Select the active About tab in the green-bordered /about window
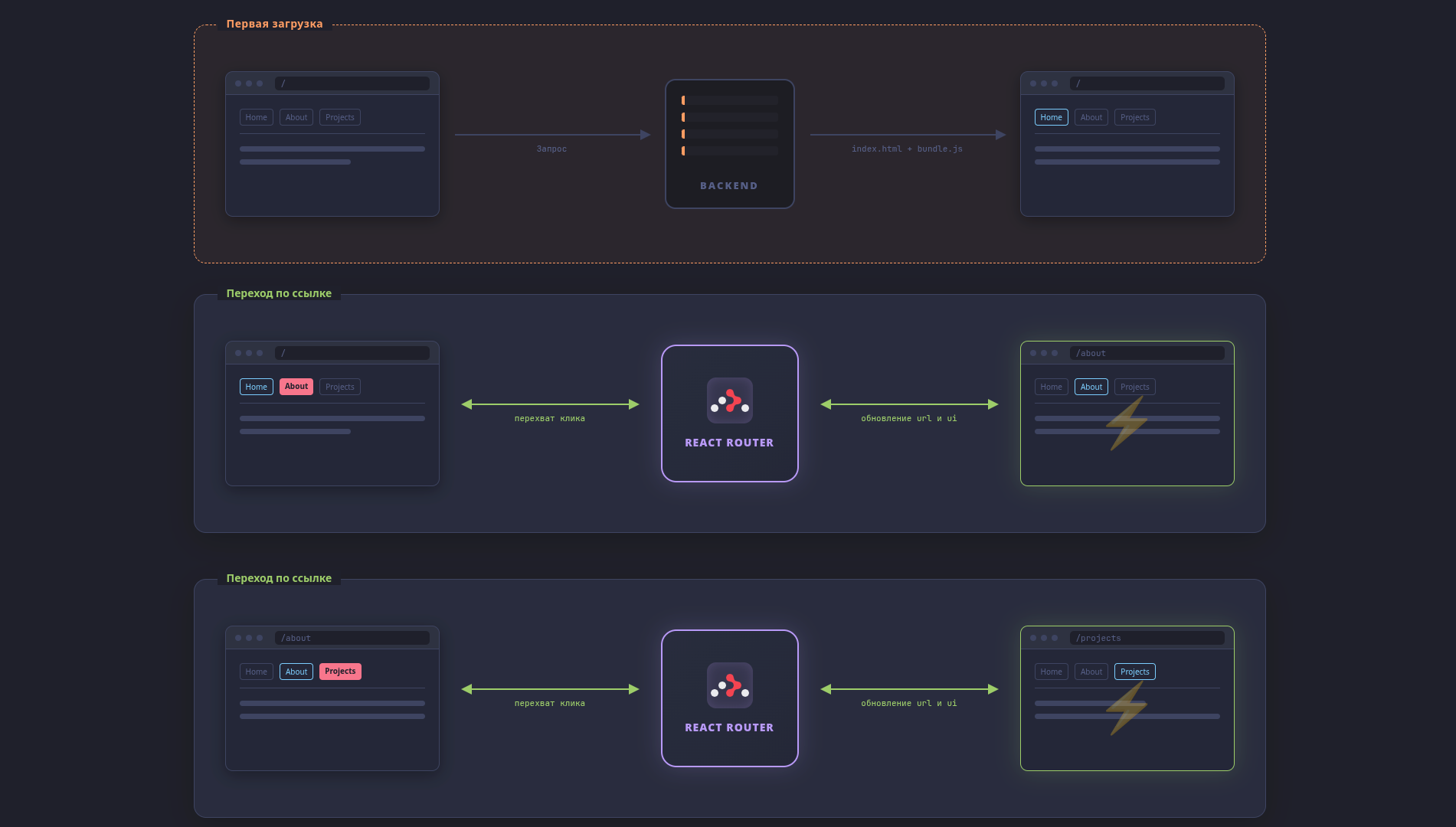 click(1091, 387)
